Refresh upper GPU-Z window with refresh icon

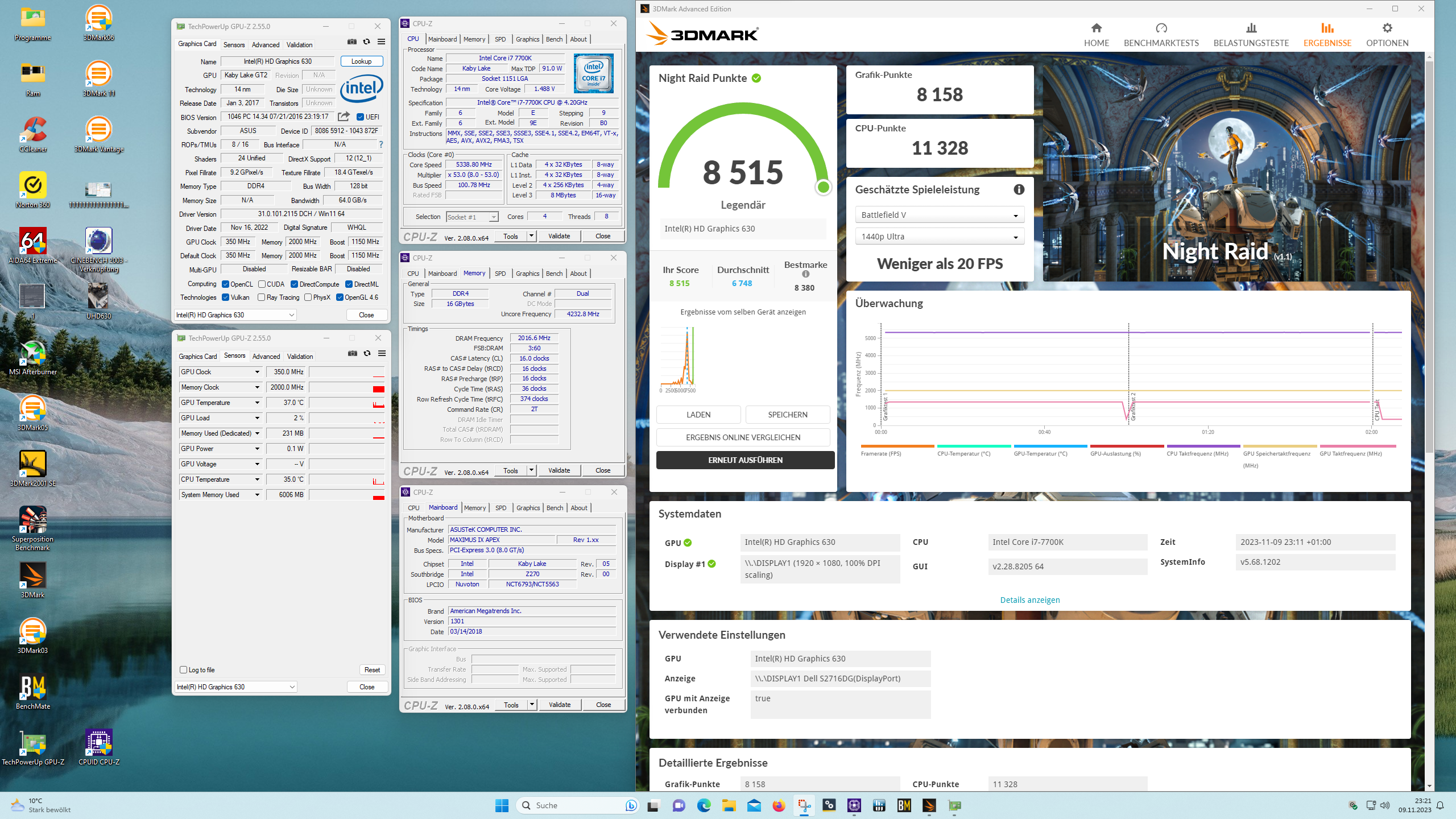[x=367, y=42]
